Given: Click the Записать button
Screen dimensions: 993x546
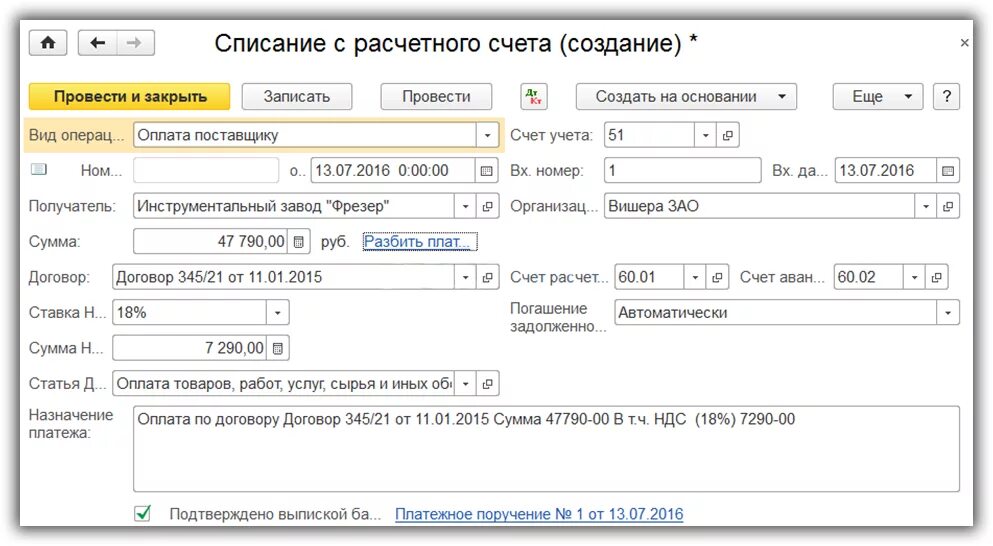Looking at the screenshot, I should point(296,97).
